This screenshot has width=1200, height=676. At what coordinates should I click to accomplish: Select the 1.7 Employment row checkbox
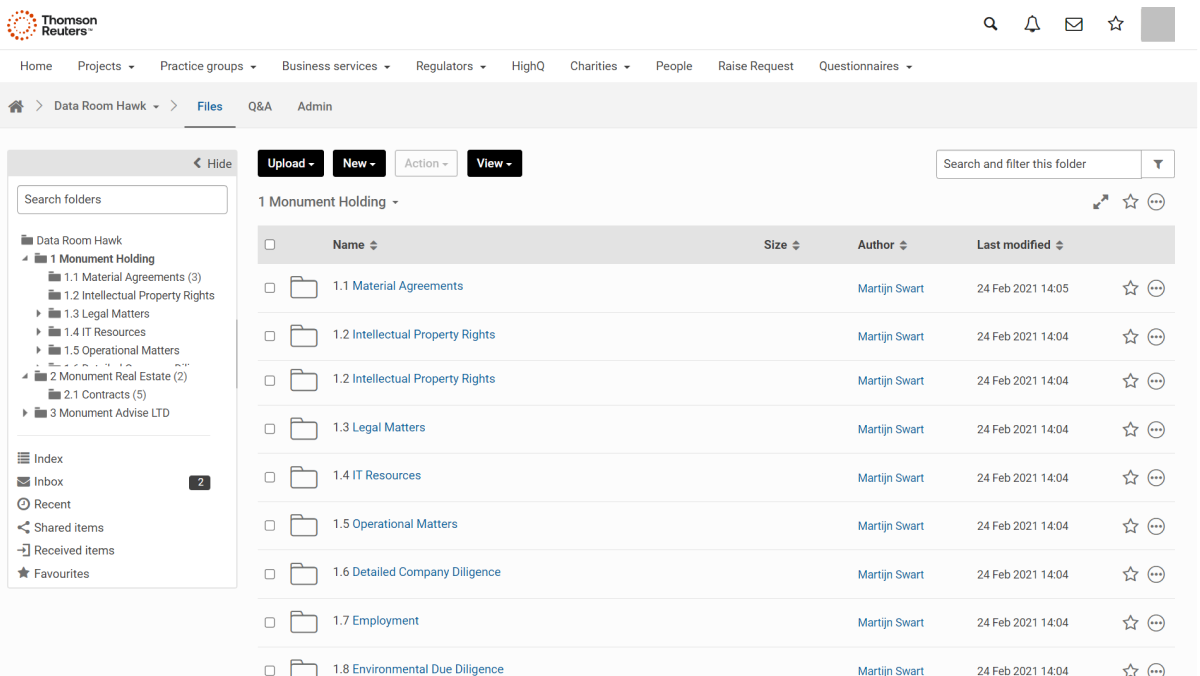pyautogui.click(x=270, y=622)
